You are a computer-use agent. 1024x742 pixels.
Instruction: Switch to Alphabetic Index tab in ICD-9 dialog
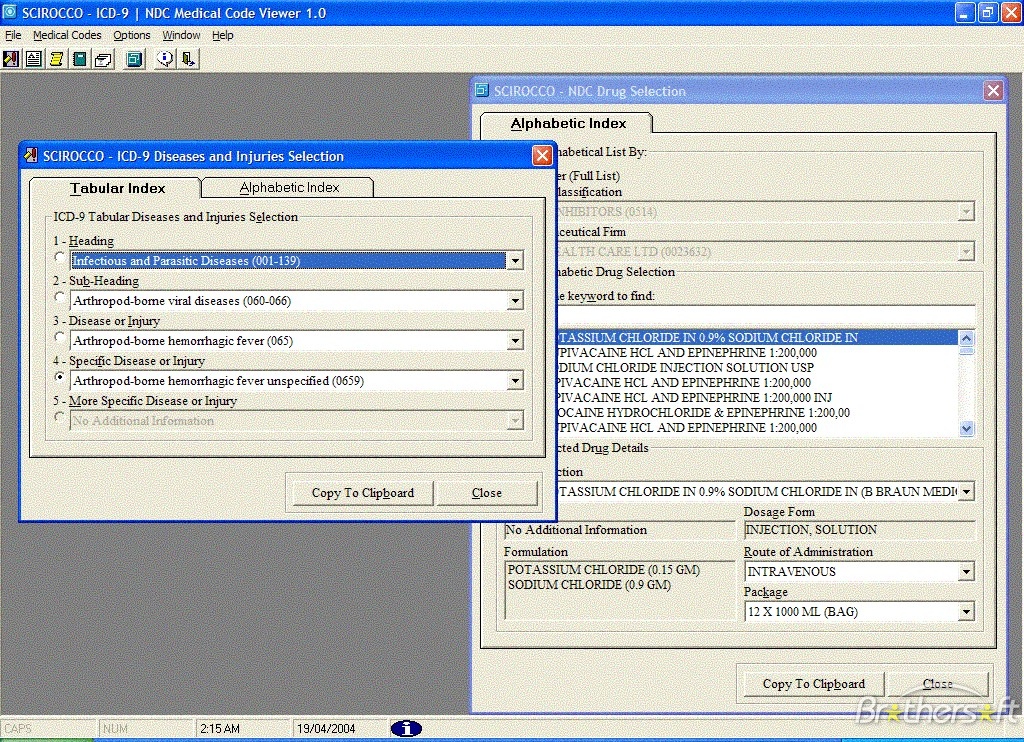tap(289, 187)
